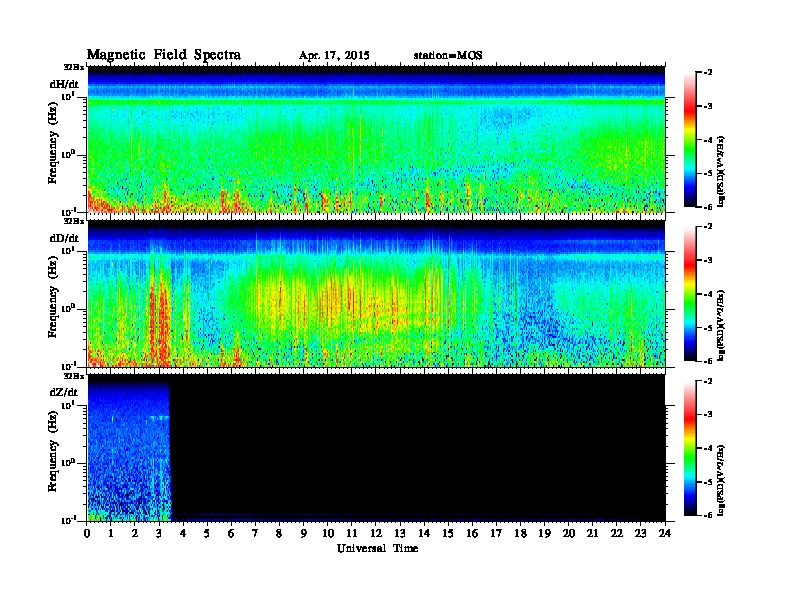792x612 pixels.
Task: Click the "station=MOS" label
Action: tap(448, 56)
